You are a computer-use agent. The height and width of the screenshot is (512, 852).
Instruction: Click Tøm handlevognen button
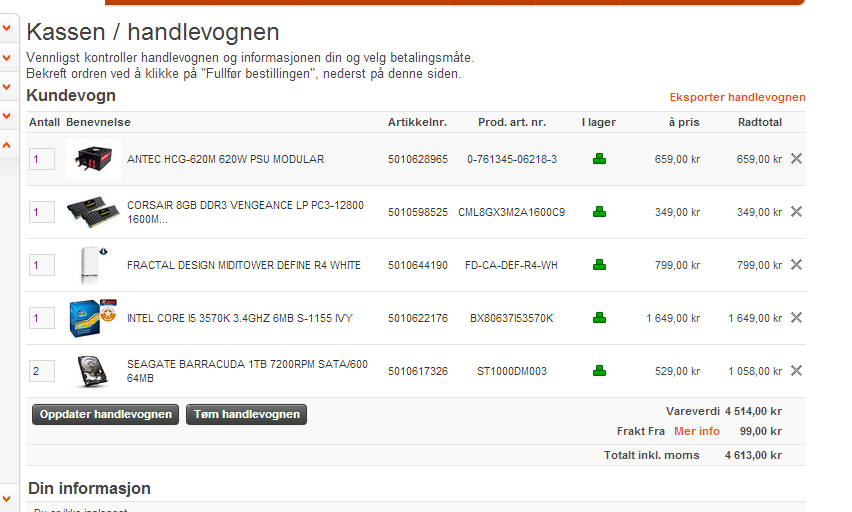coord(247,414)
